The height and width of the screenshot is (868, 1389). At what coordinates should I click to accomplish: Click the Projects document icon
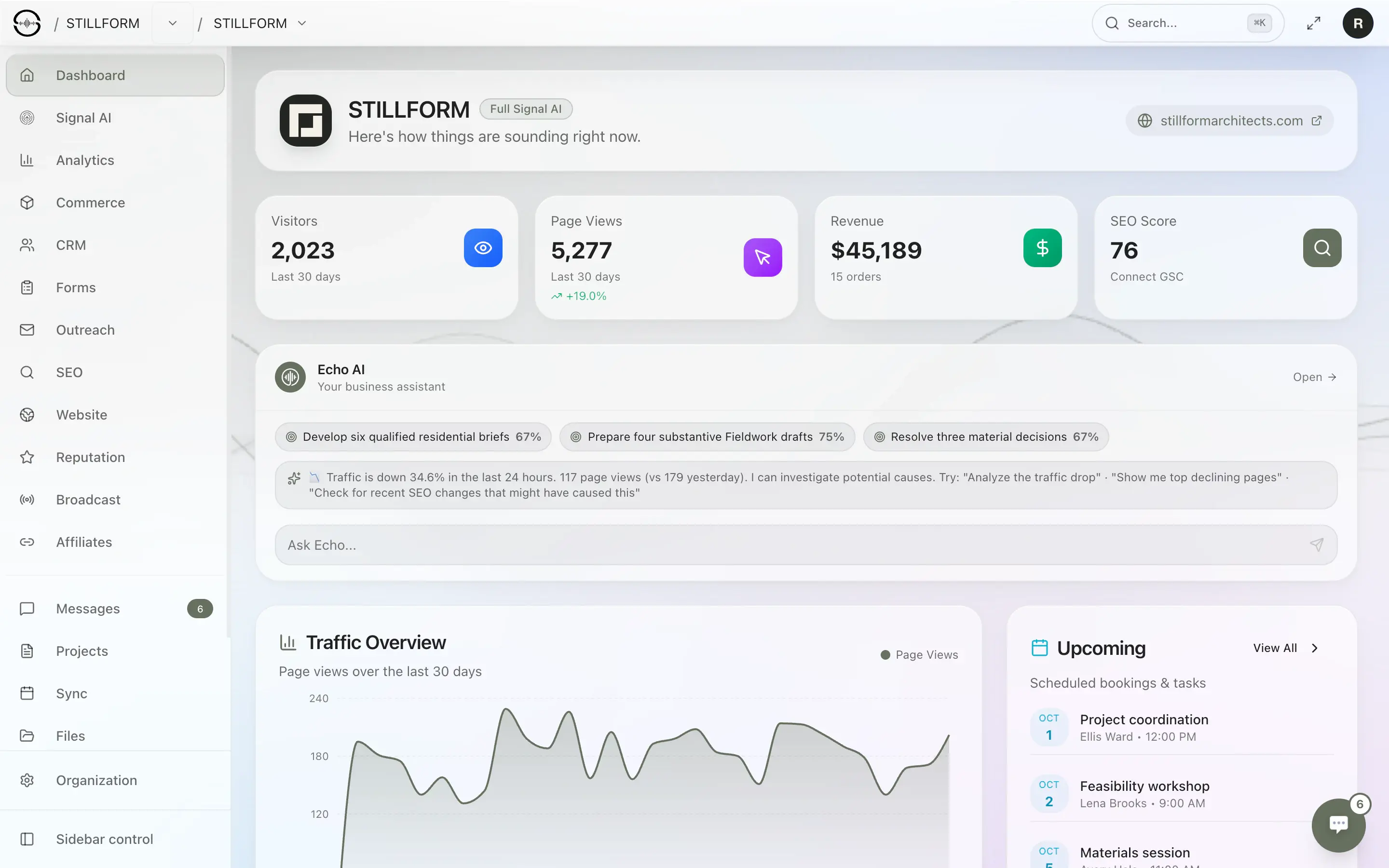coord(27,651)
